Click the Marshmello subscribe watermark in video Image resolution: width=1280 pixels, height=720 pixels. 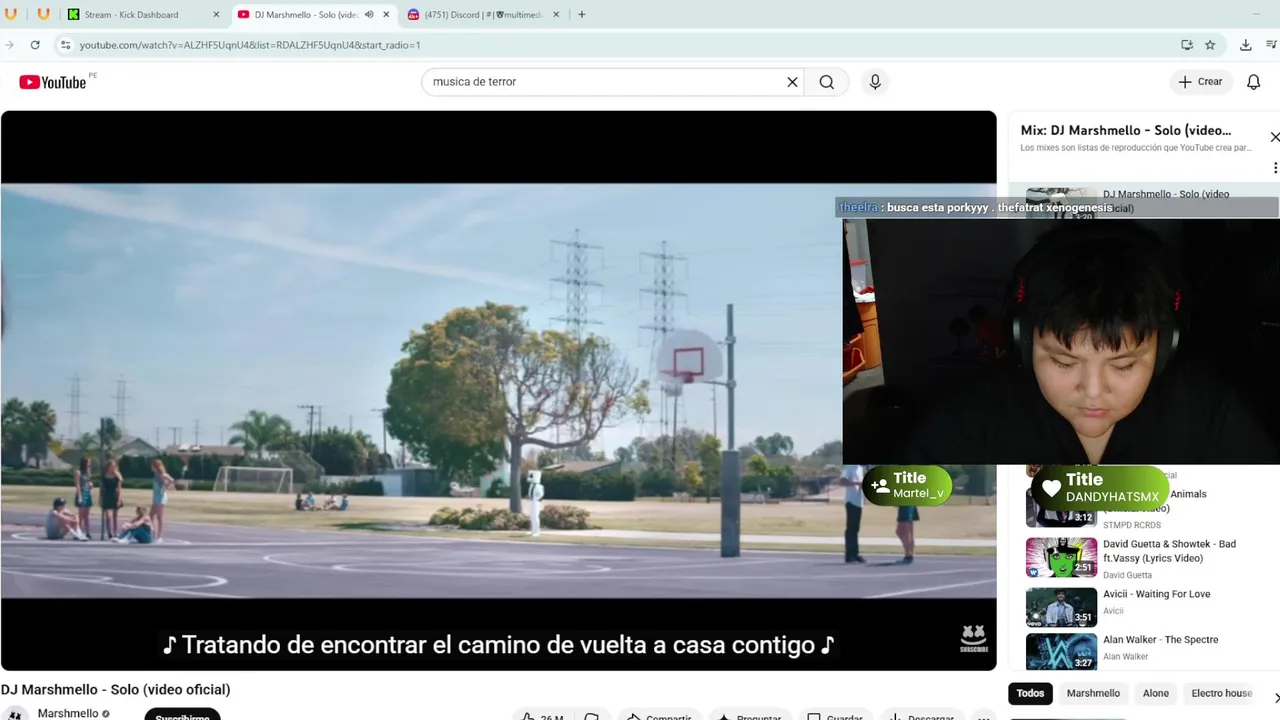974,638
